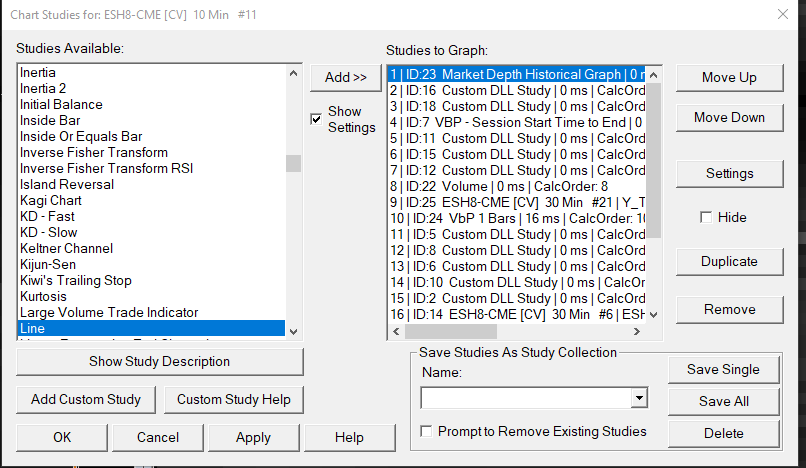Image resolution: width=806 pixels, height=468 pixels.
Task: Click the Name text field for collection
Action: pos(526,398)
